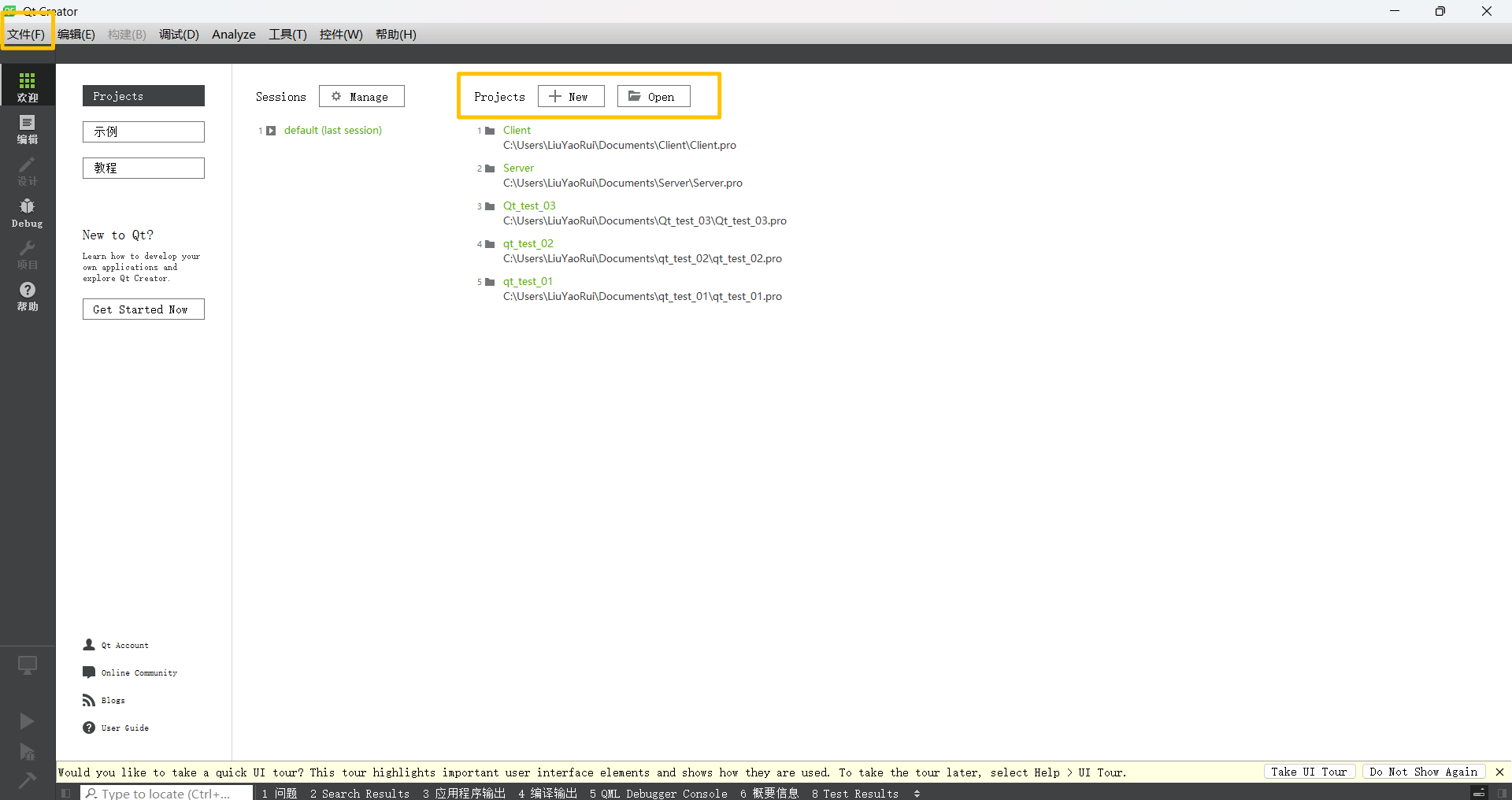Click the locator magnifier icon
This screenshot has width=1512, height=800.
pos(91,793)
